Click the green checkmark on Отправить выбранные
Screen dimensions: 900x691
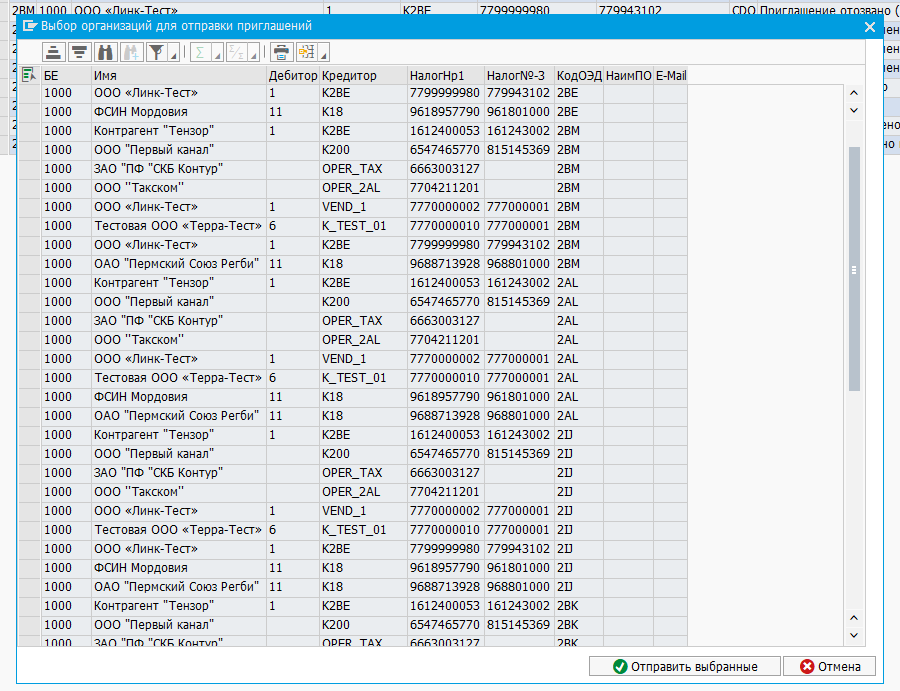coord(620,666)
